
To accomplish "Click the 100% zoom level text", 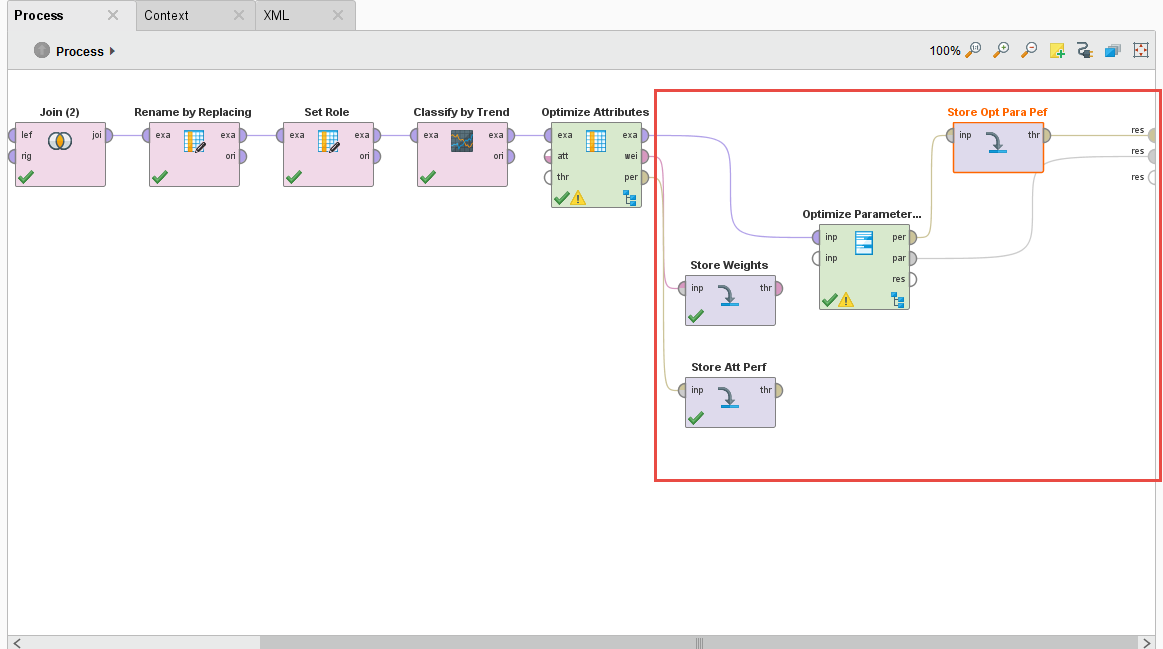I will (944, 50).
